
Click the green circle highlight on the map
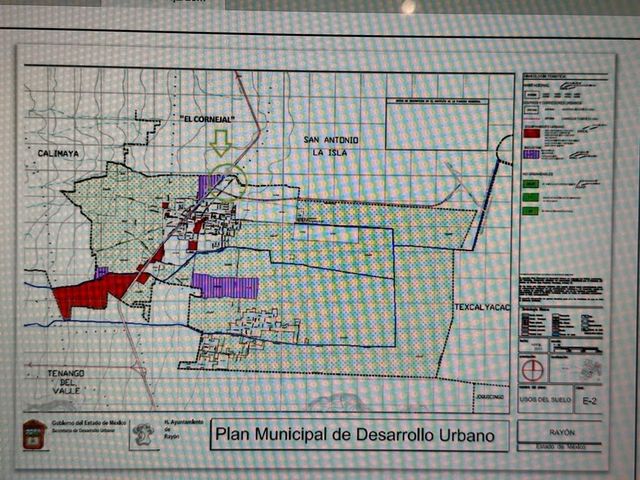[227, 182]
